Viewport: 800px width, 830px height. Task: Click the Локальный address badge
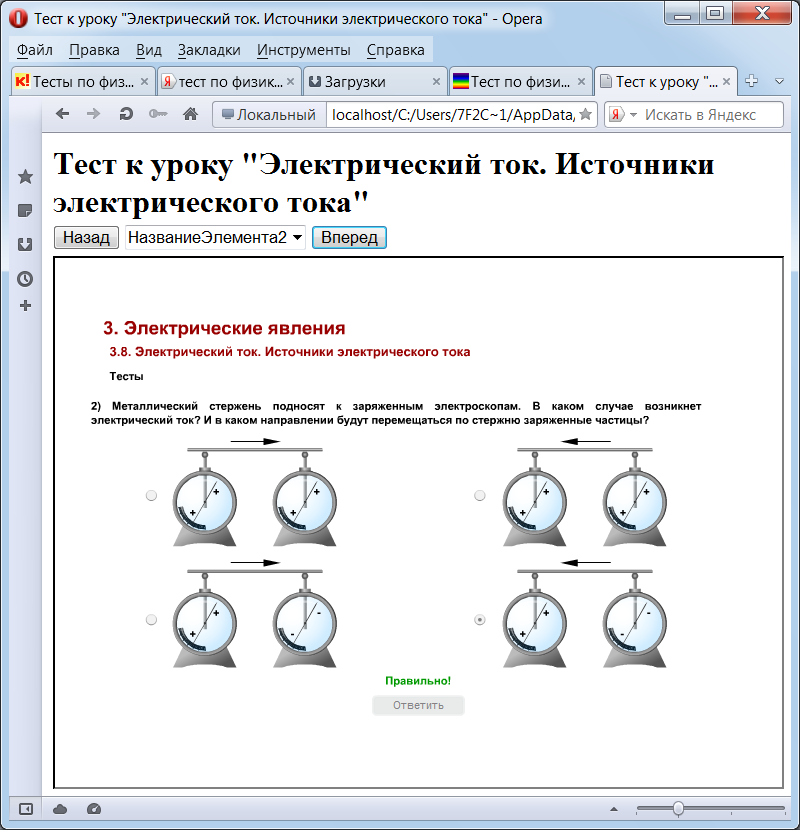(269, 114)
